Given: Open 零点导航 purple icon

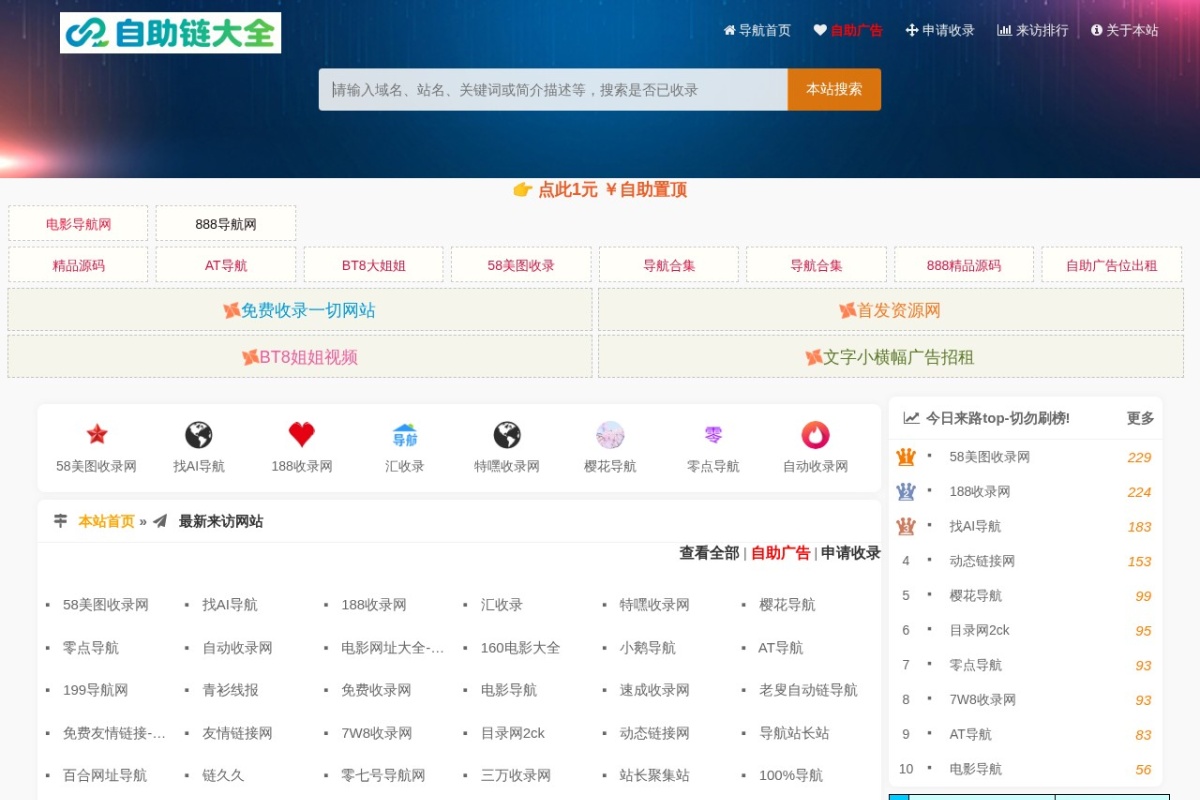Looking at the screenshot, I should pyautogui.click(x=713, y=435).
